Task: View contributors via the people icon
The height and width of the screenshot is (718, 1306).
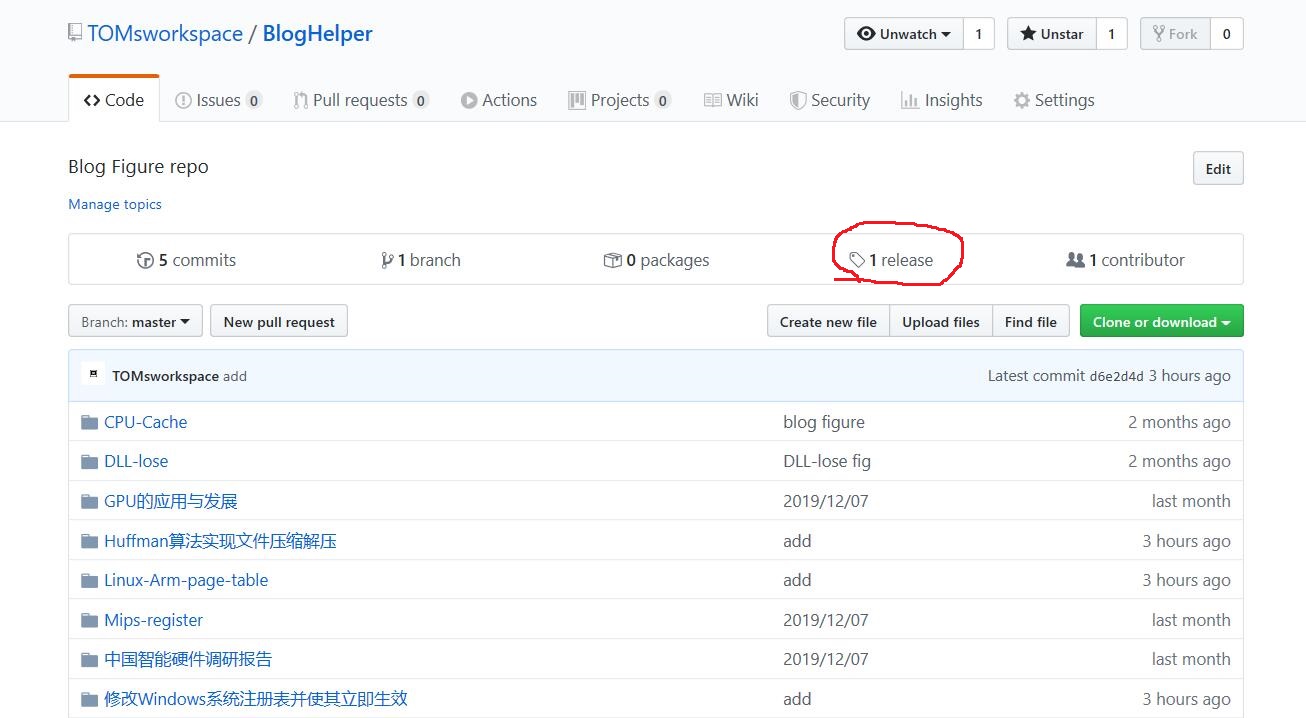Action: click(x=1076, y=259)
